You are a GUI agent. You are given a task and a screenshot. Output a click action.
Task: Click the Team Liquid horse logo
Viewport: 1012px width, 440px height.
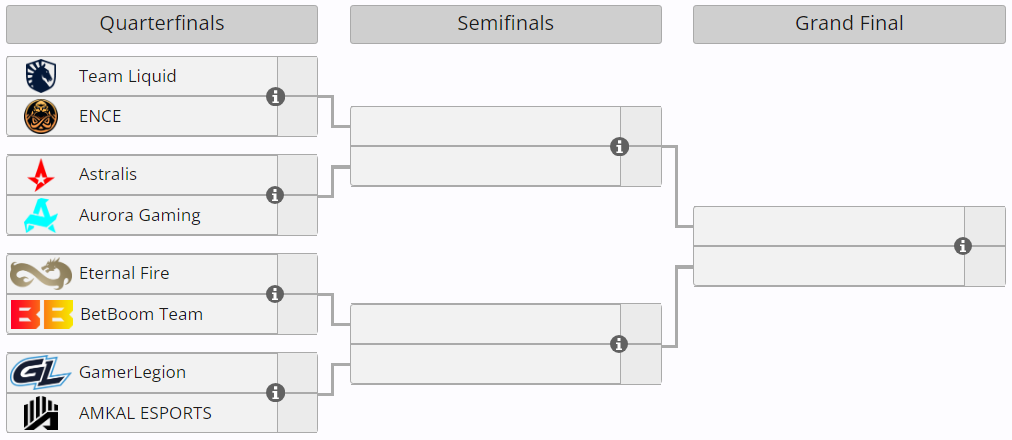point(41,76)
